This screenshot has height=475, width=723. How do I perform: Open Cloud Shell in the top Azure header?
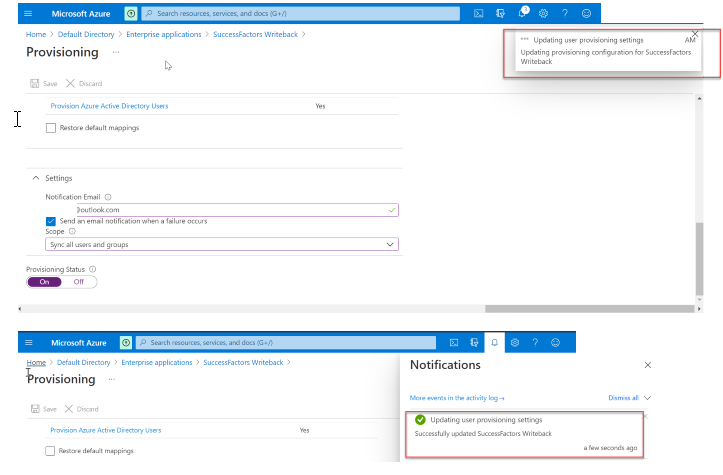479,13
